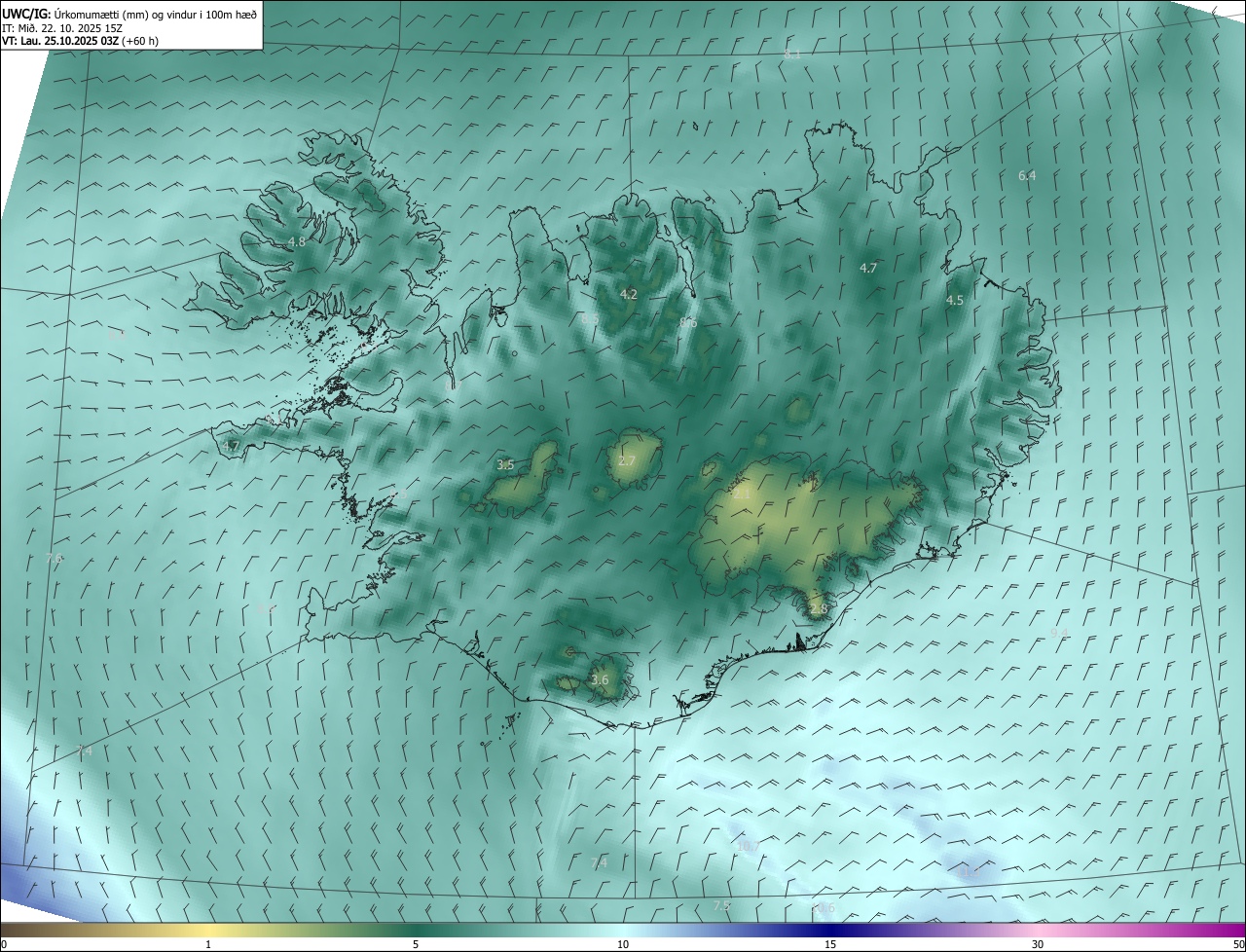Screen dimensions: 1246x952
Task: Click the 8.1 value label along the top edge
Action: pyautogui.click(x=791, y=55)
